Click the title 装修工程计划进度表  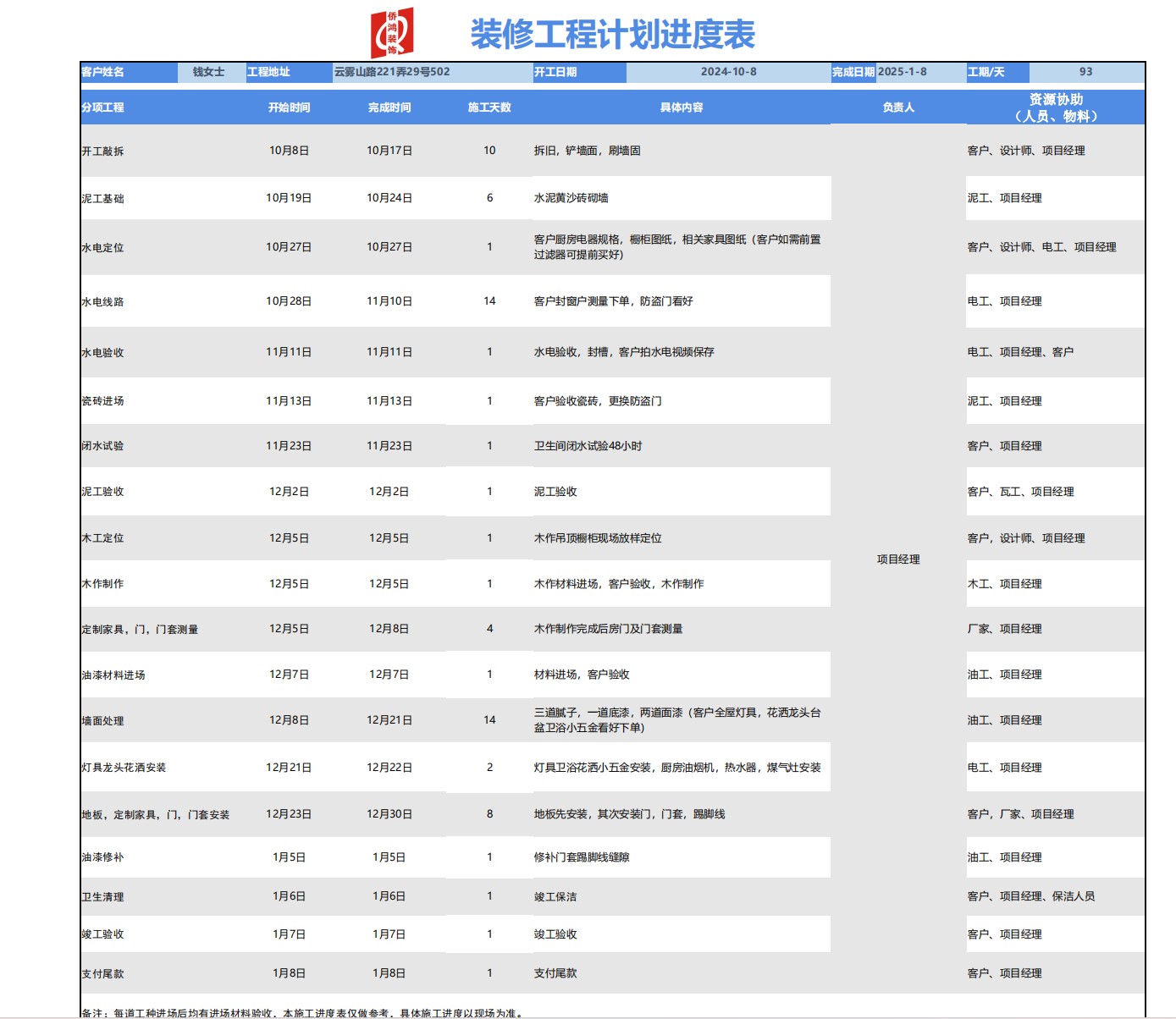(612, 35)
